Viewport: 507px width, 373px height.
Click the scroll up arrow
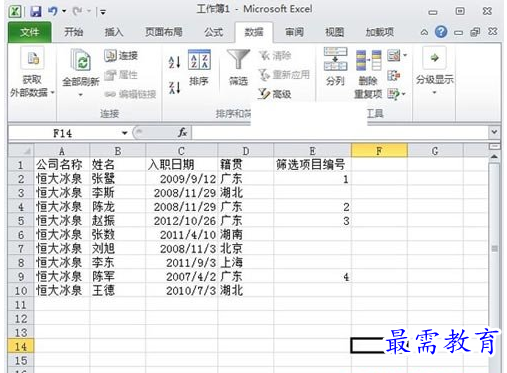pos(494,156)
